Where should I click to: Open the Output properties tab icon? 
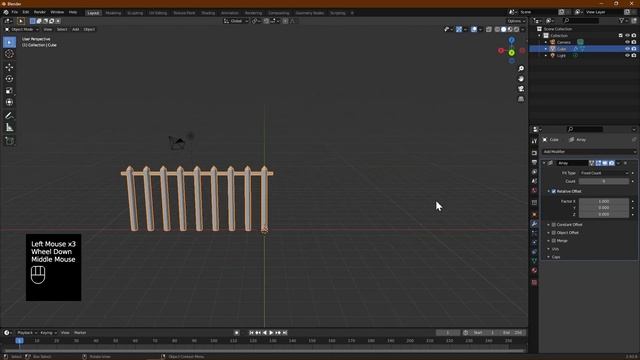[534, 162]
